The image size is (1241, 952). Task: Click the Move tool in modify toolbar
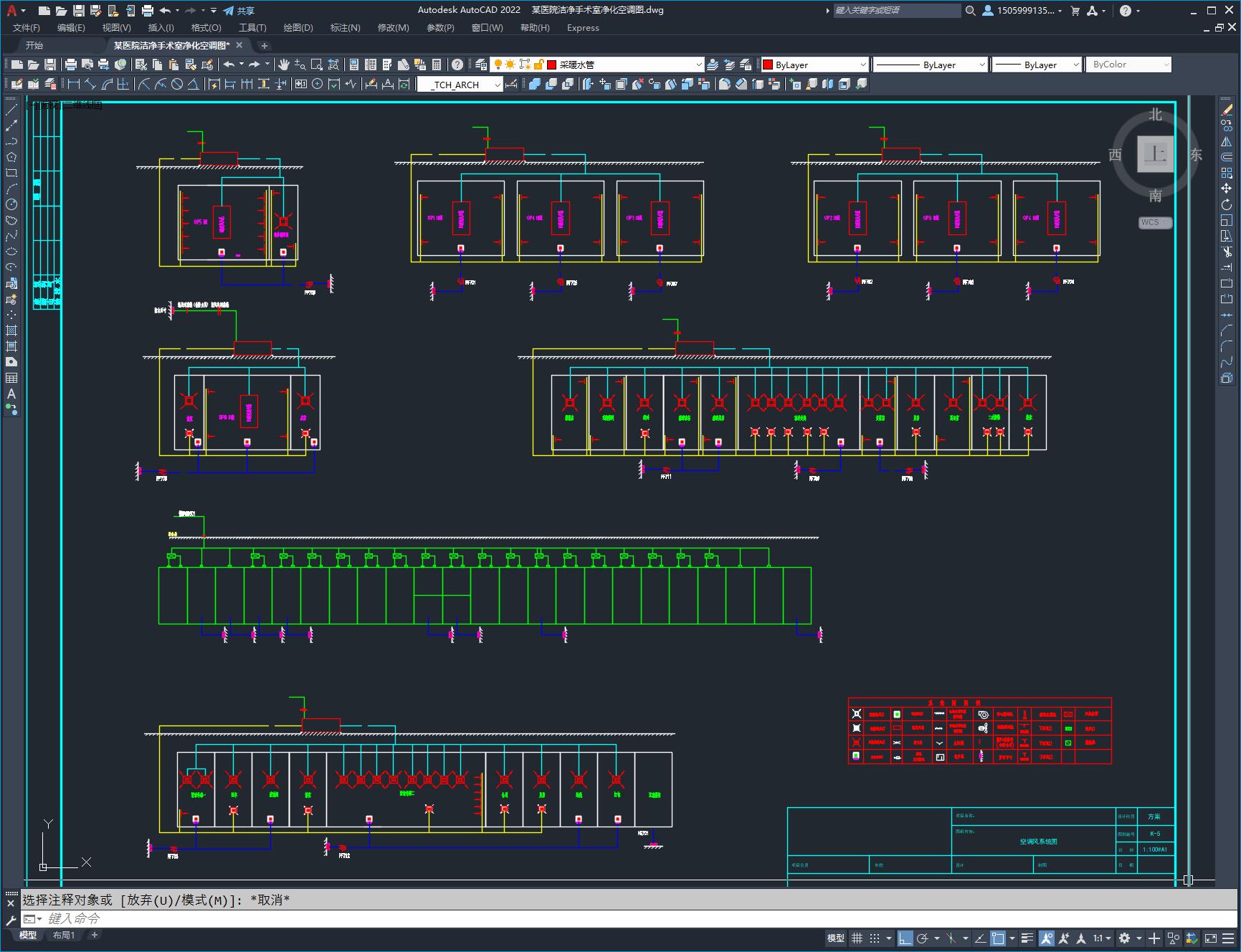pyautogui.click(x=1227, y=189)
